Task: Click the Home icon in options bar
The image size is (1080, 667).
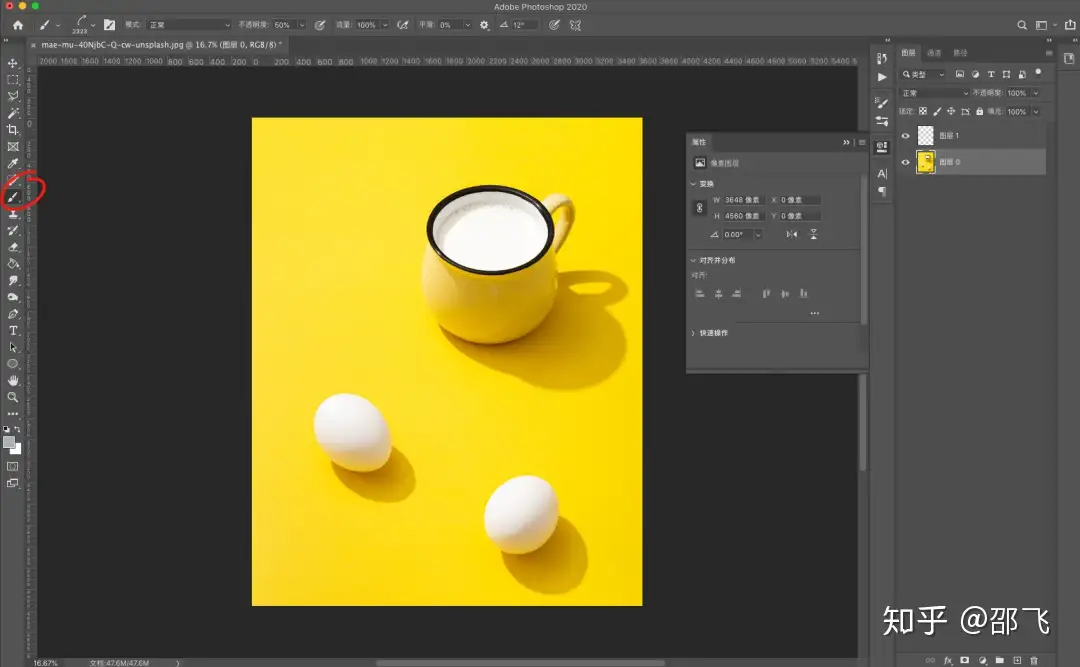Action: [17, 25]
